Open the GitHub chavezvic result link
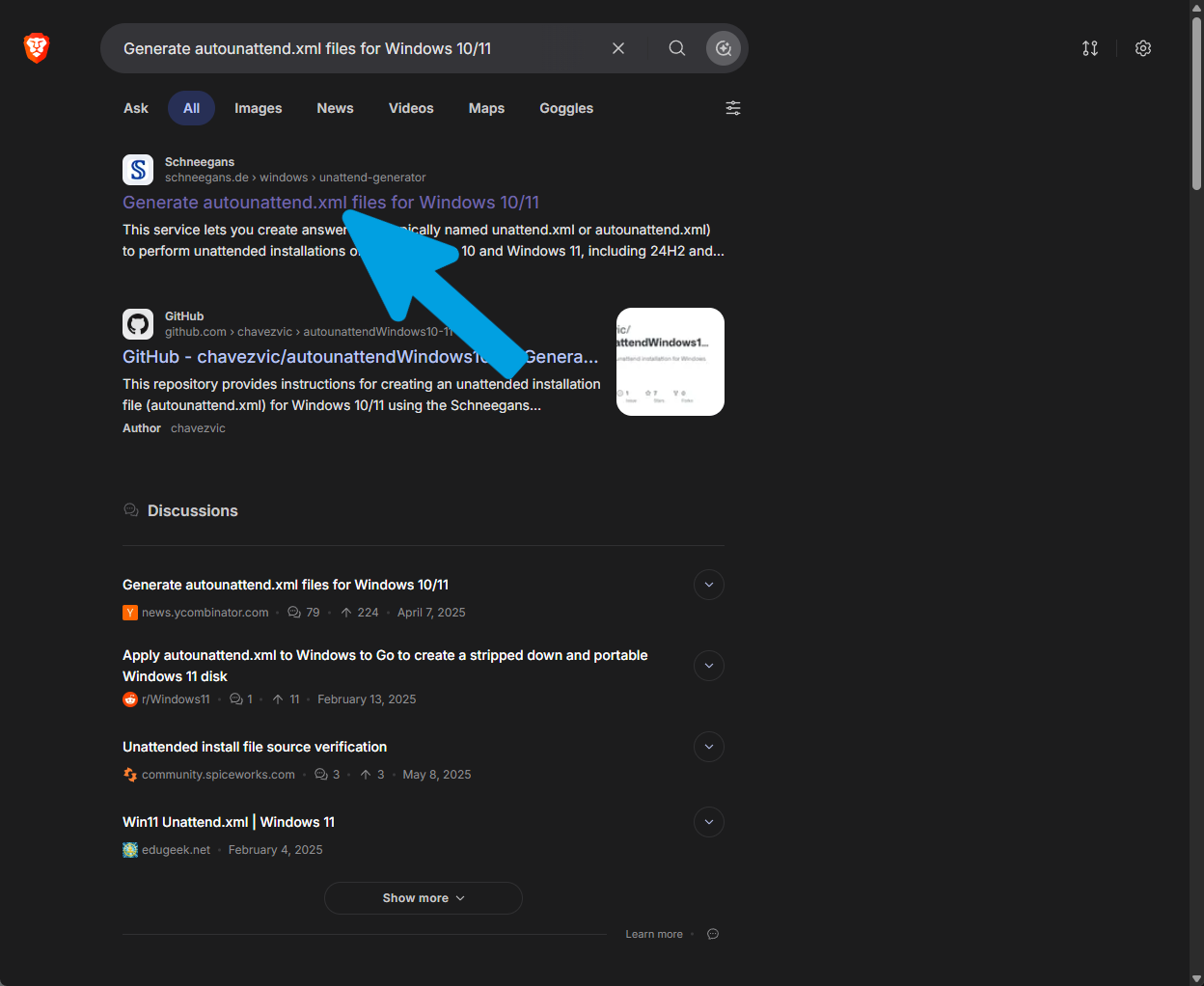The image size is (1204, 986). pos(360,357)
